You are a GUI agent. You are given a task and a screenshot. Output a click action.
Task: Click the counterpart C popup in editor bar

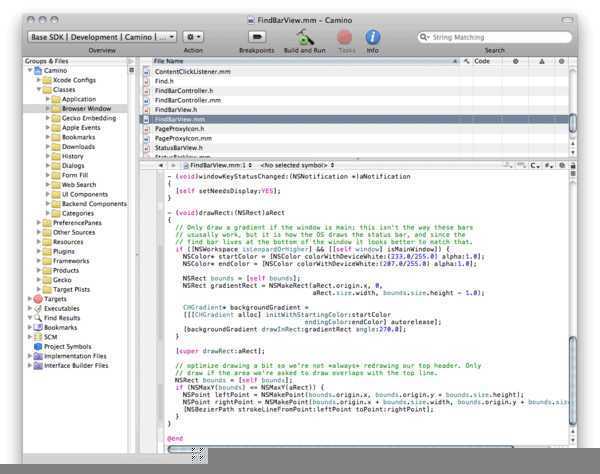535,166
